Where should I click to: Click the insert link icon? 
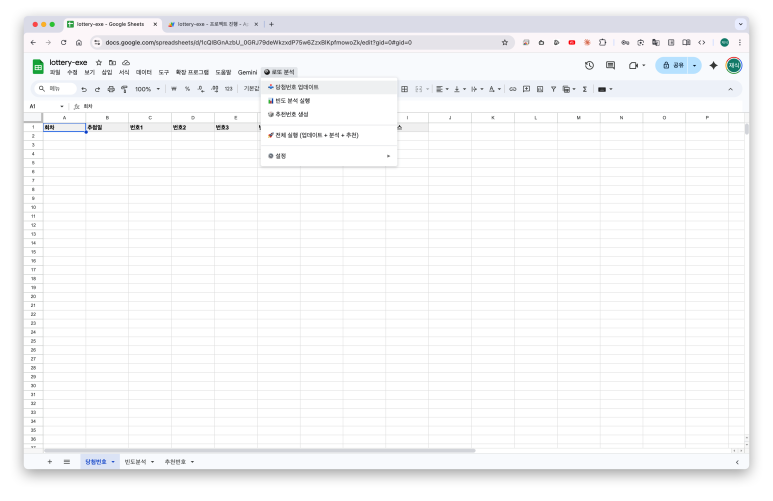pos(513,89)
